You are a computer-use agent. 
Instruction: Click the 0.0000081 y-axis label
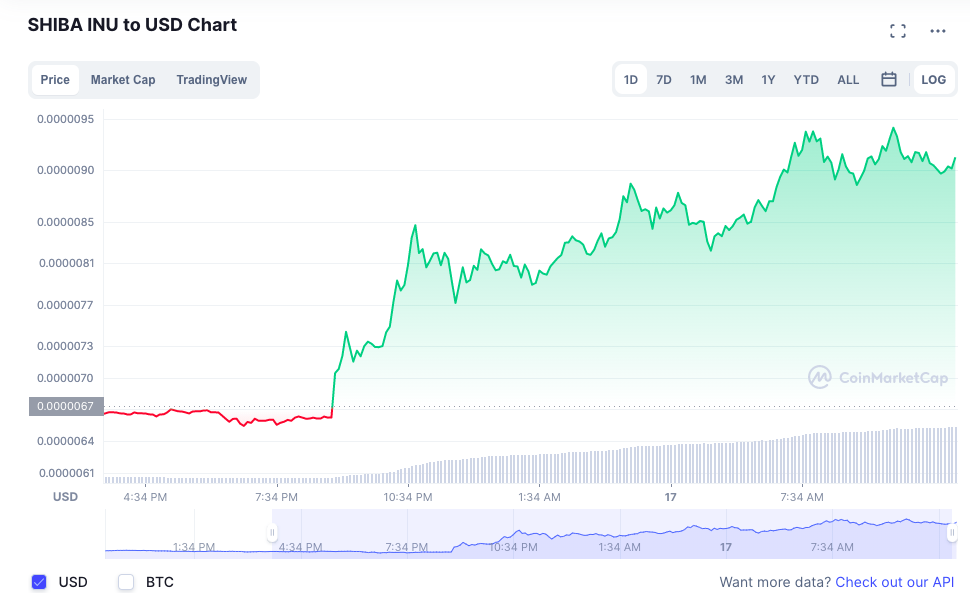66,264
